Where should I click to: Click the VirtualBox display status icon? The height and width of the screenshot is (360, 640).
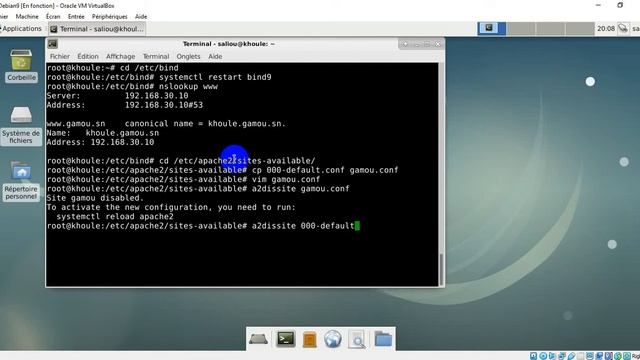[x=590, y=356]
